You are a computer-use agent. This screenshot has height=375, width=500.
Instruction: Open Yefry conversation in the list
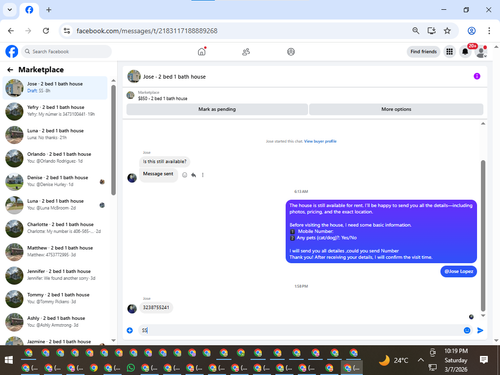[x=55, y=111]
